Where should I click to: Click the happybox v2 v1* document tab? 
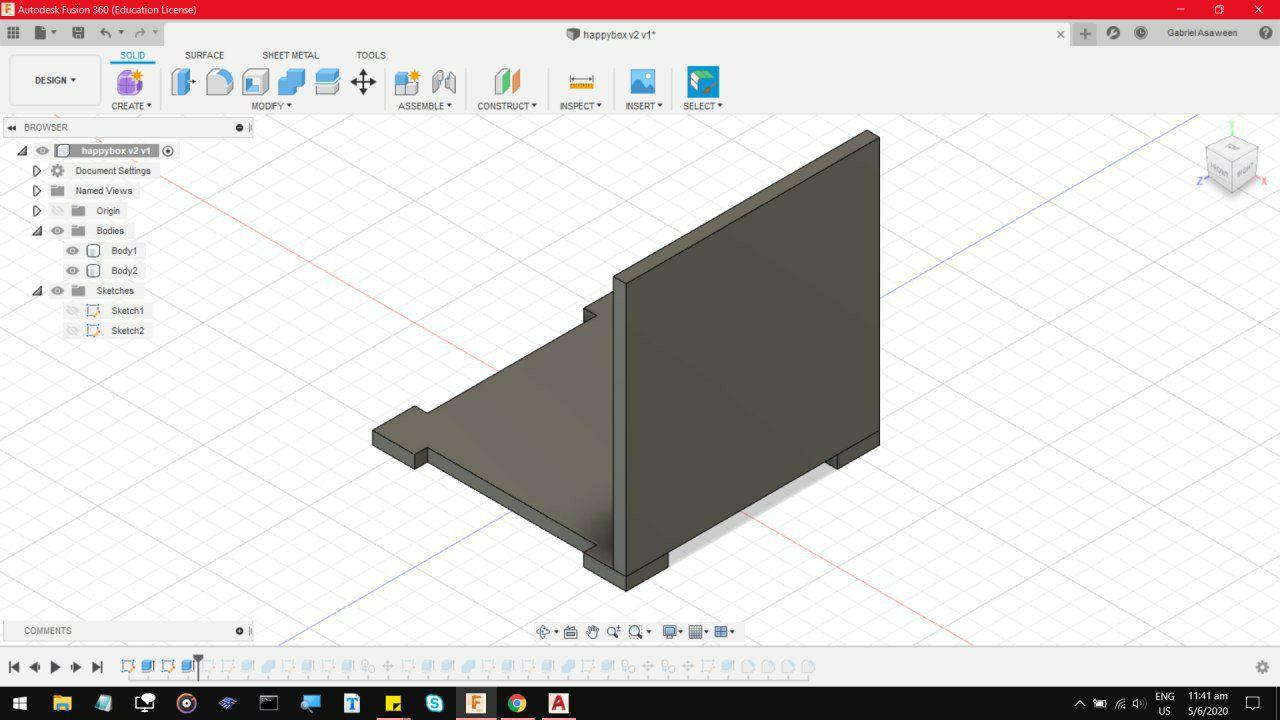(610, 34)
